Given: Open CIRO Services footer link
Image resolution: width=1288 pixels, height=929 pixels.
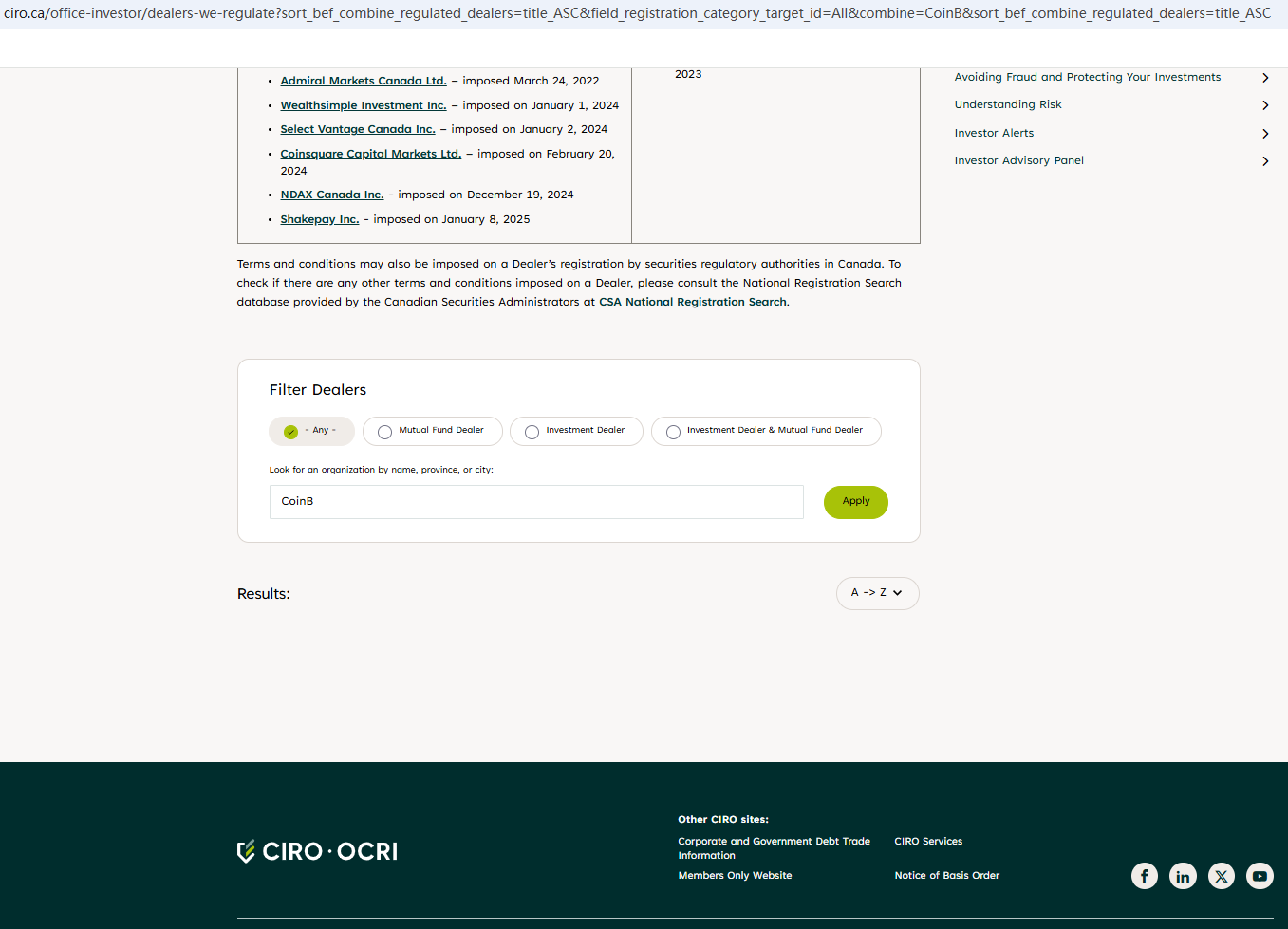Looking at the screenshot, I should [x=928, y=842].
